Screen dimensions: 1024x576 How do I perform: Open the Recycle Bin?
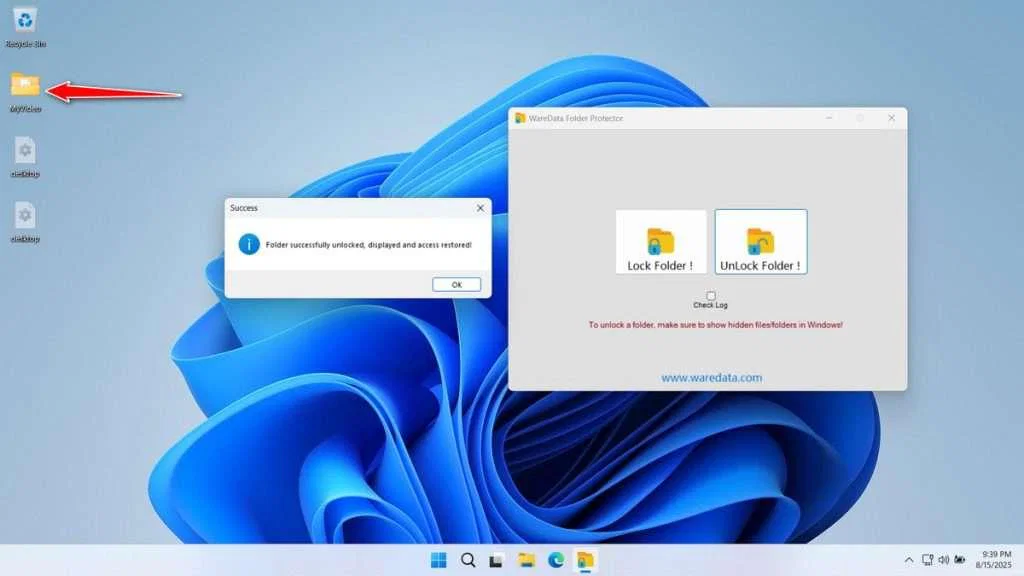click(24, 20)
